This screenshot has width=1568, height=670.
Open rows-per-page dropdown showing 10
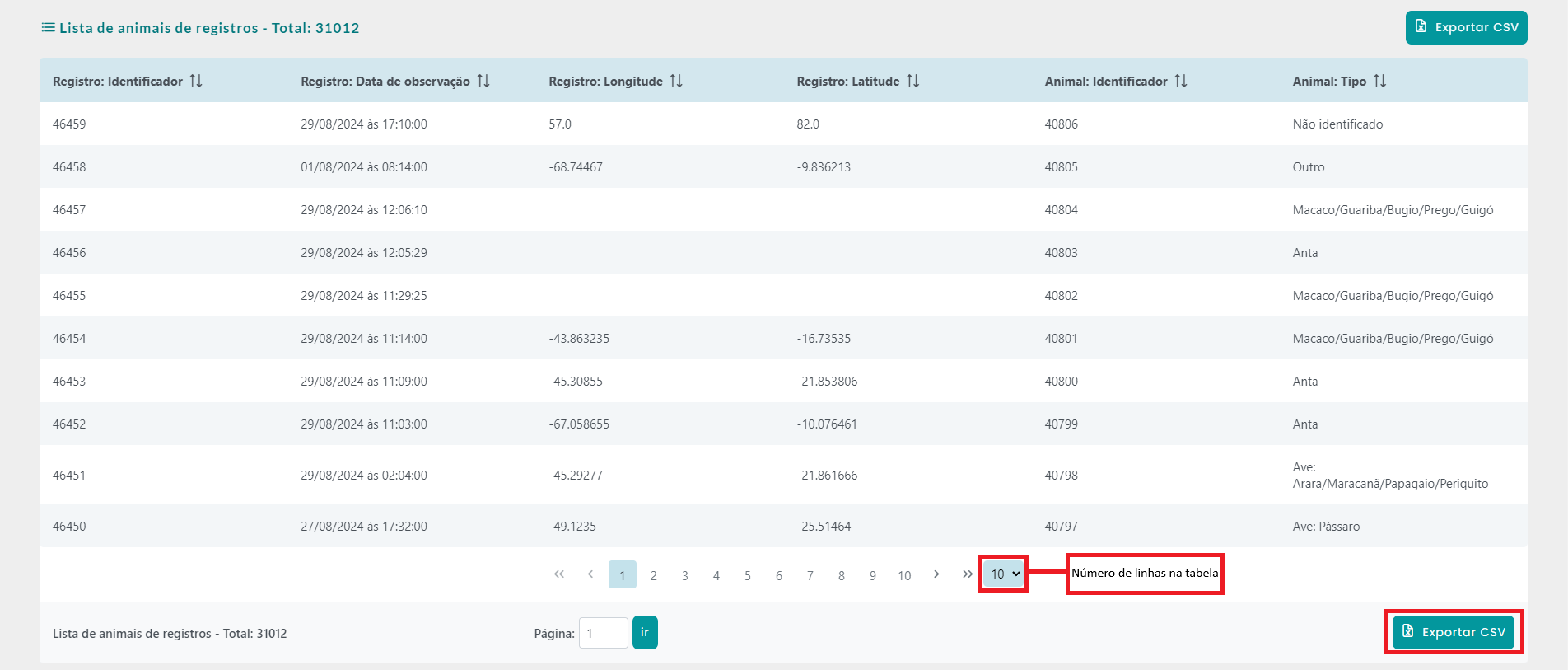click(x=1004, y=574)
